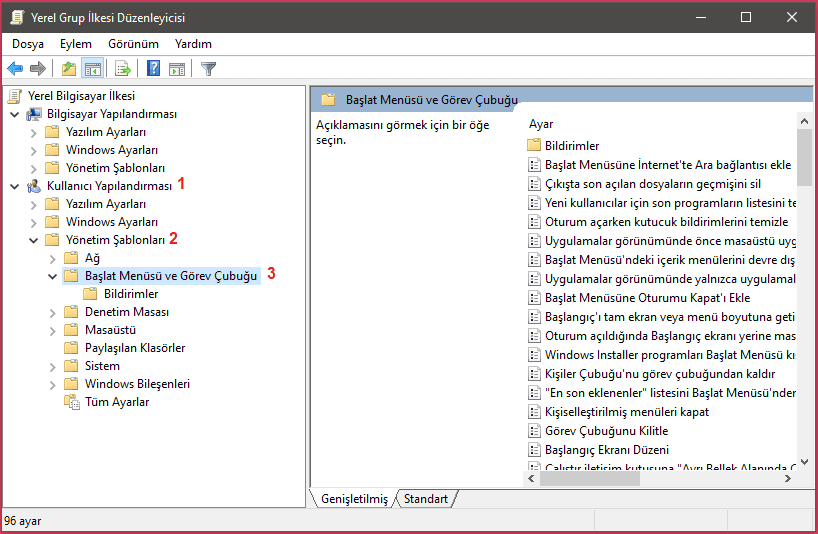The image size is (818, 534).
Task: Click the Sistem folder icon
Action: (x=71, y=366)
